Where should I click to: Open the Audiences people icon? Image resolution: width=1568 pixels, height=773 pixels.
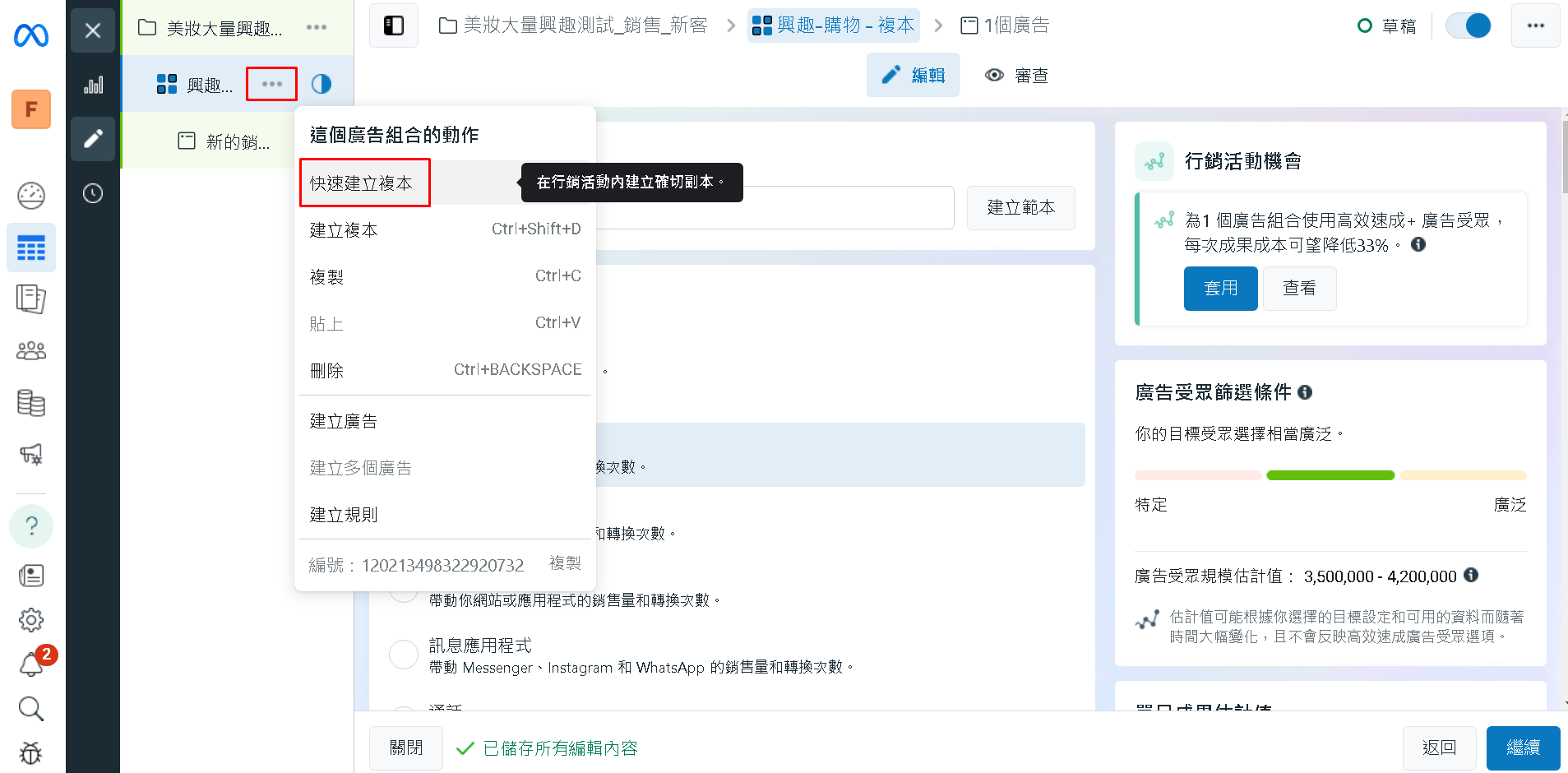(31, 351)
